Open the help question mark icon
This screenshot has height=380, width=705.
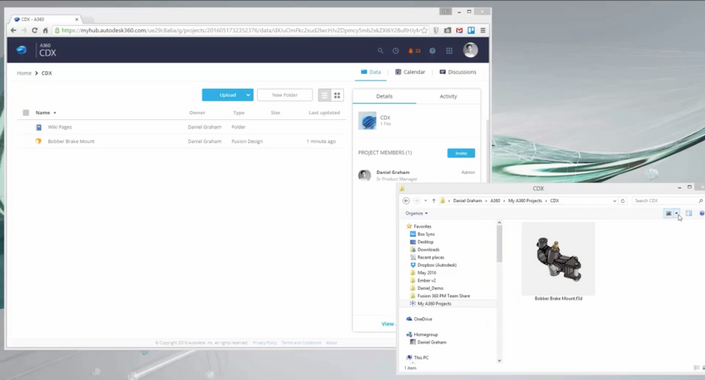click(x=432, y=51)
